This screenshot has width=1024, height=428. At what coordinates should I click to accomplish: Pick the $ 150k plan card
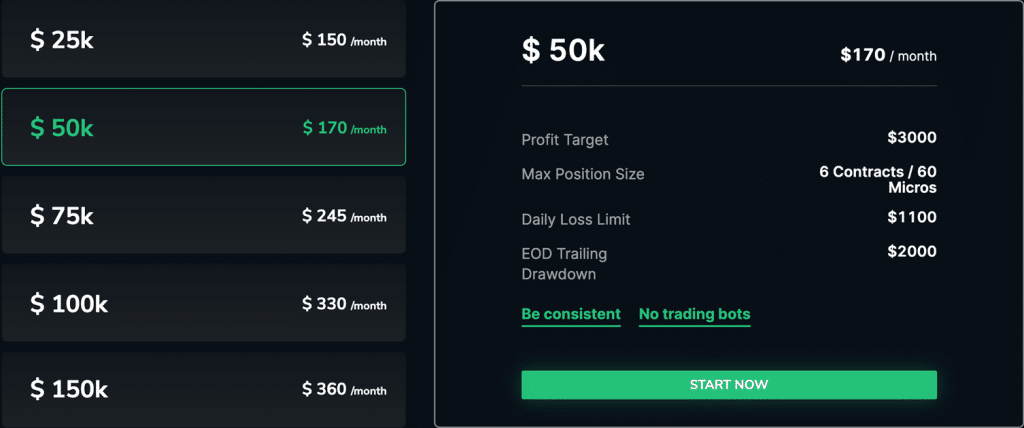tap(203, 388)
